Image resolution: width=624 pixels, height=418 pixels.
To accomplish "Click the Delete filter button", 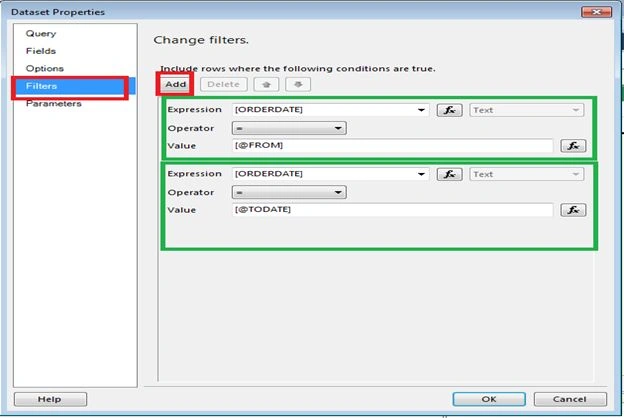I will click(x=224, y=84).
